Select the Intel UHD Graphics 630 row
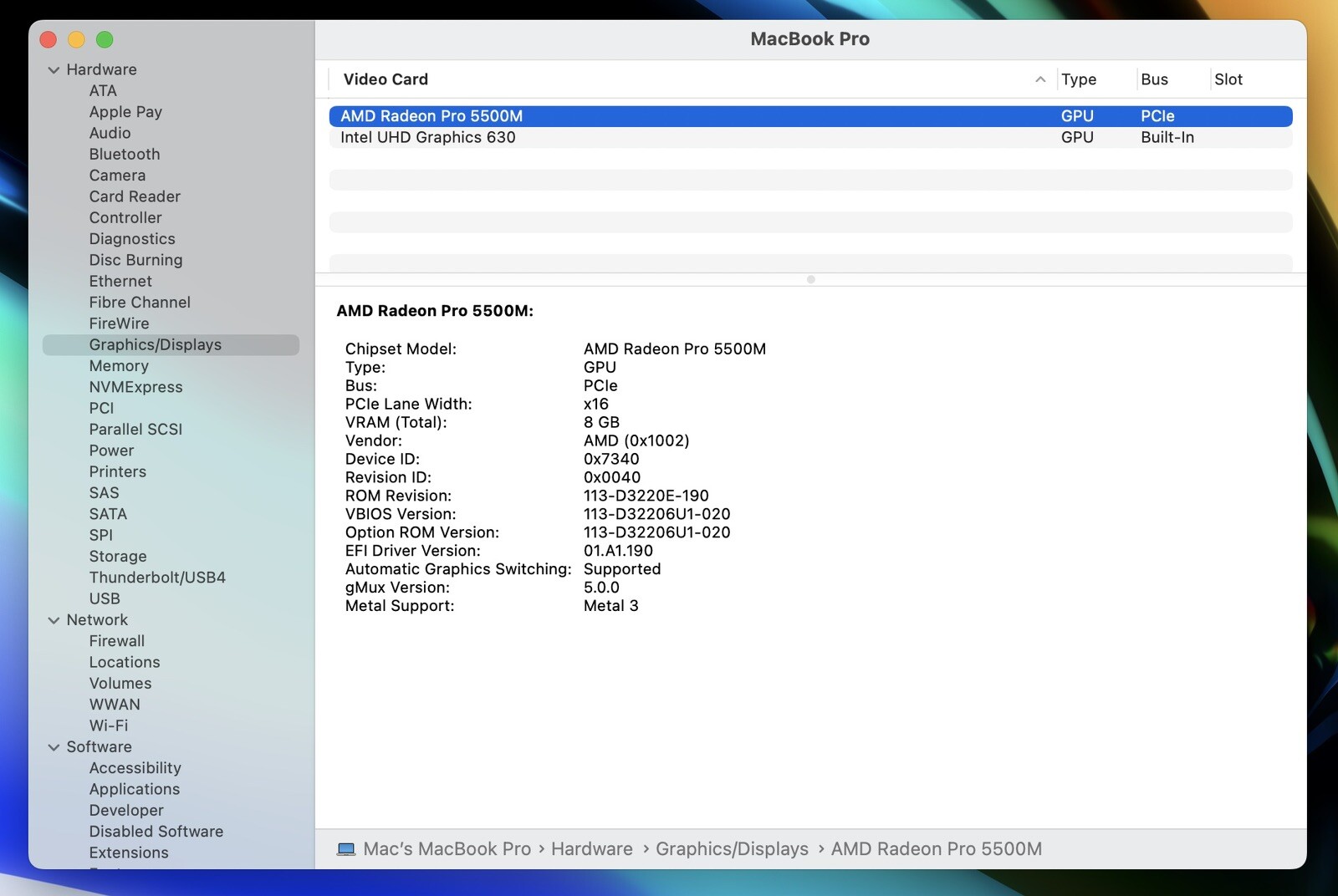The image size is (1338, 896). (x=810, y=137)
